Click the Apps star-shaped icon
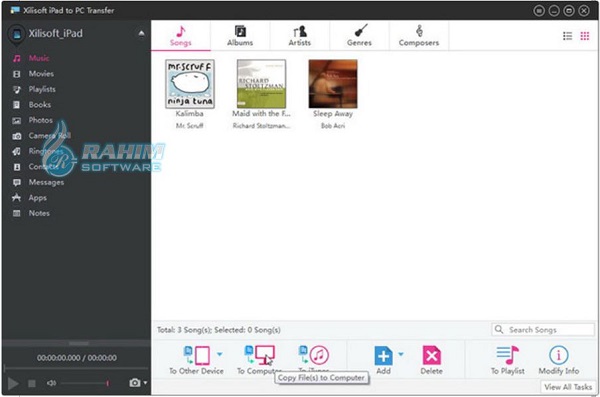The image size is (600, 397). (16, 198)
